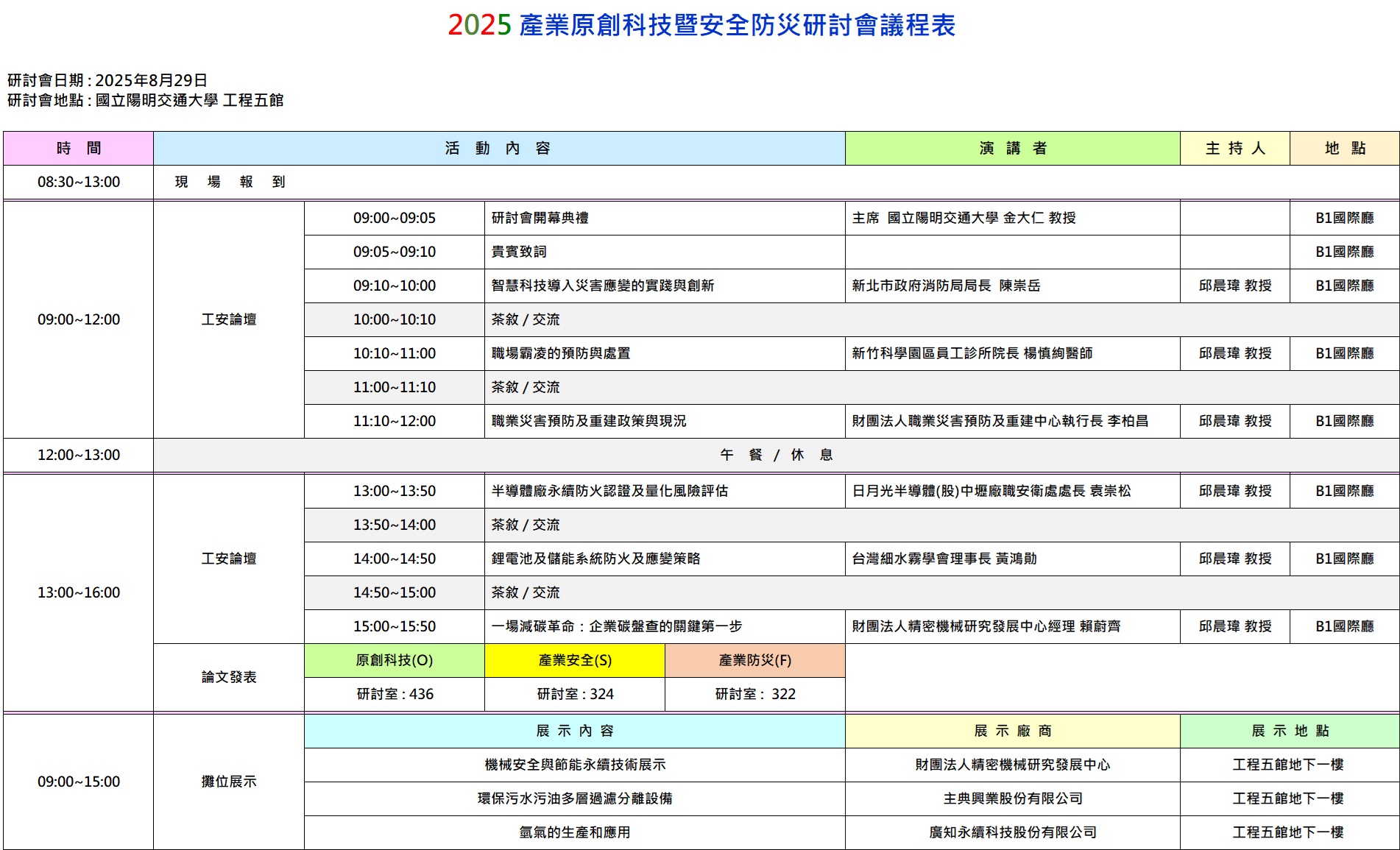This screenshot has width=1400, height=850.
Task: Select the 時間 column header
Action: [x=79, y=148]
